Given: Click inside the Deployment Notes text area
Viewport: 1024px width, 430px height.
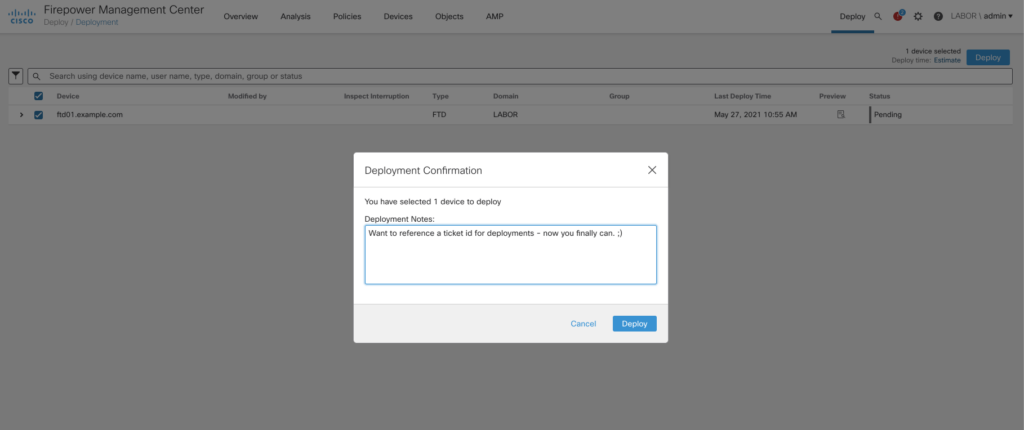Looking at the screenshot, I should pyautogui.click(x=511, y=255).
